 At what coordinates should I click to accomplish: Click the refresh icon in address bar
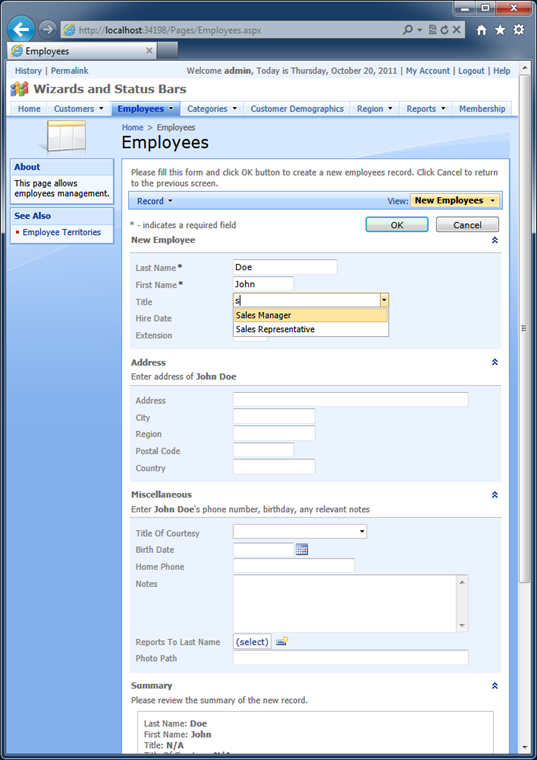[x=444, y=30]
